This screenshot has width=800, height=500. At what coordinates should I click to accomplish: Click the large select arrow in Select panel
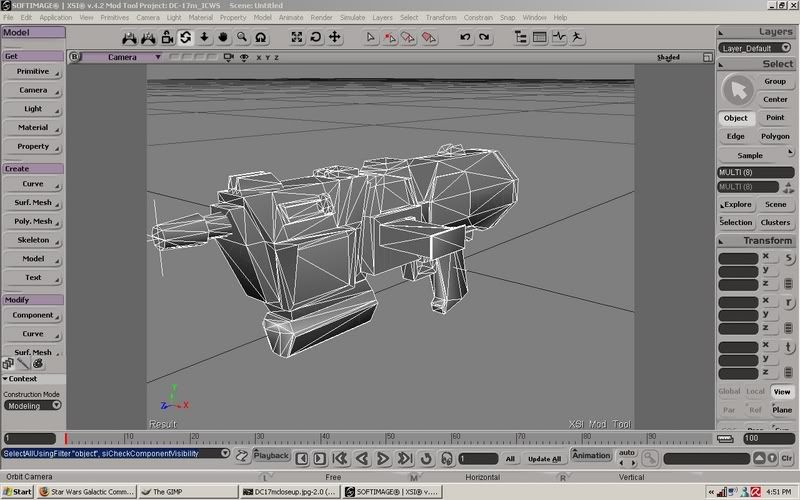[x=738, y=91]
